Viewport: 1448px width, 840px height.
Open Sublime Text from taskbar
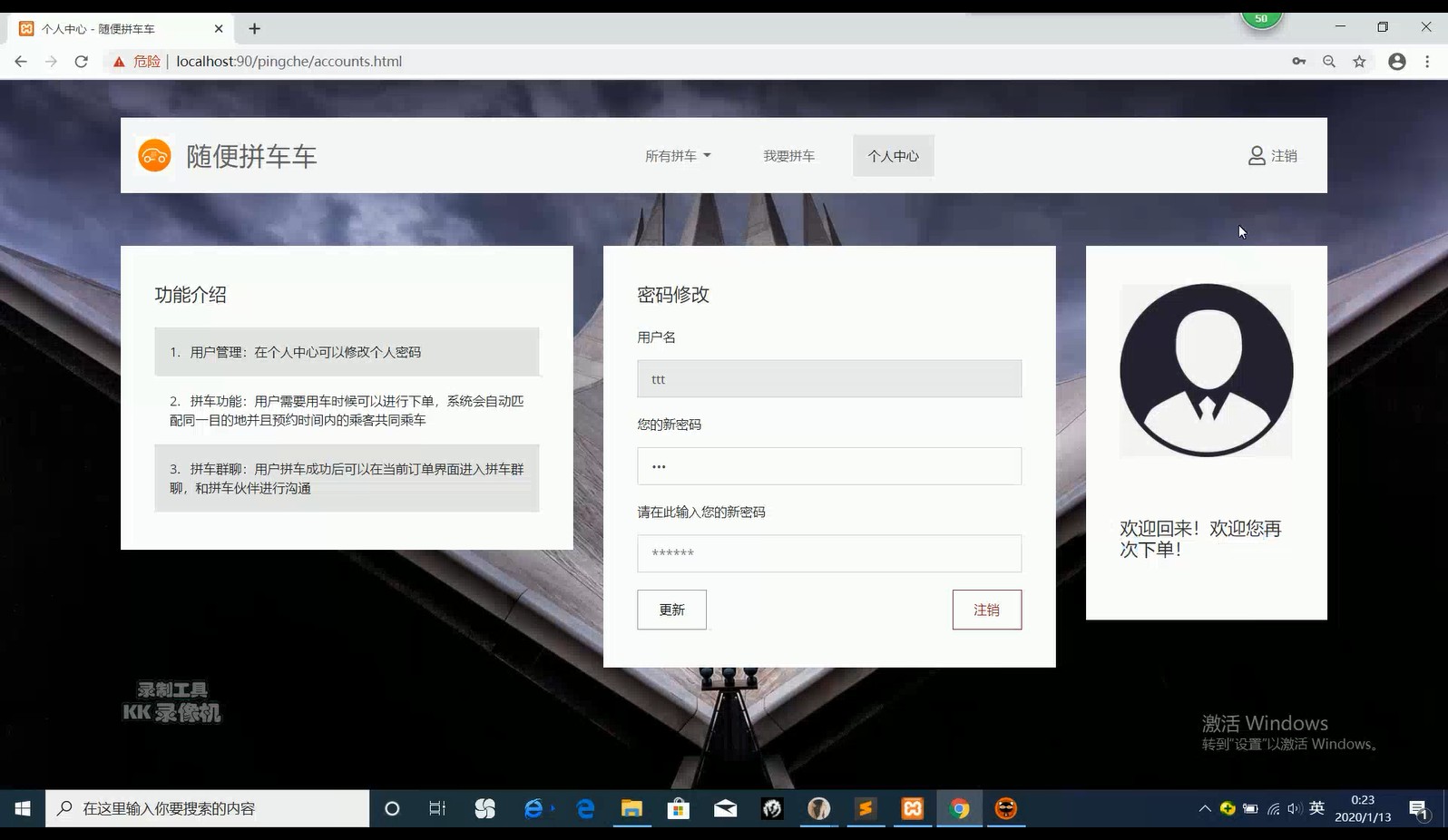866,808
